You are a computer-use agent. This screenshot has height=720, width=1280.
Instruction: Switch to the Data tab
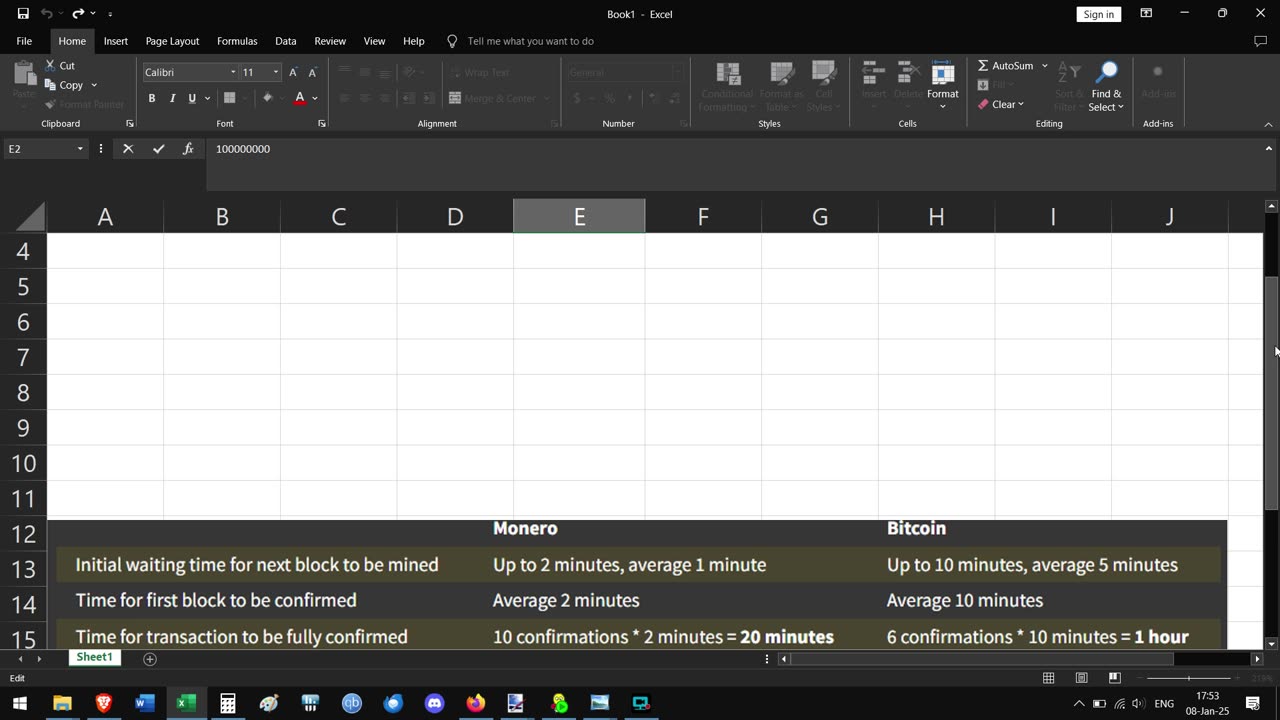pyautogui.click(x=286, y=41)
